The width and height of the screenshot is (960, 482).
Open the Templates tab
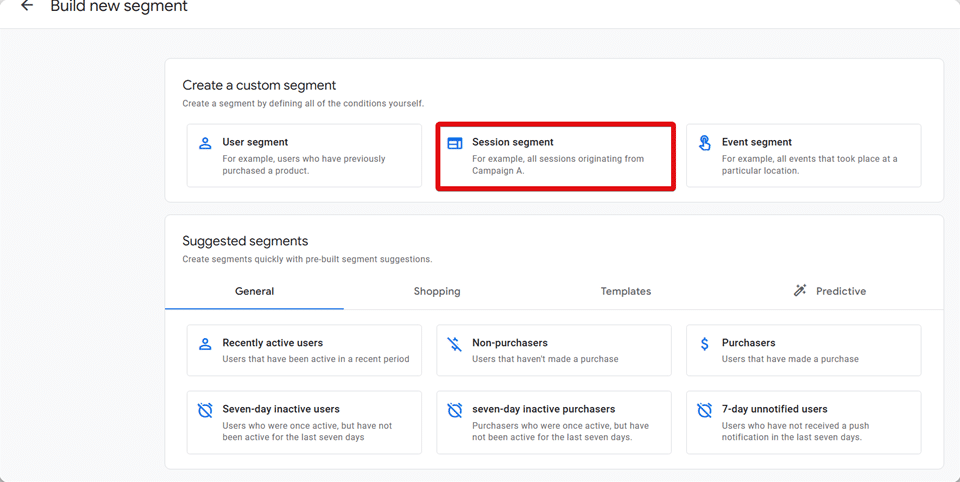tap(626, 292)
